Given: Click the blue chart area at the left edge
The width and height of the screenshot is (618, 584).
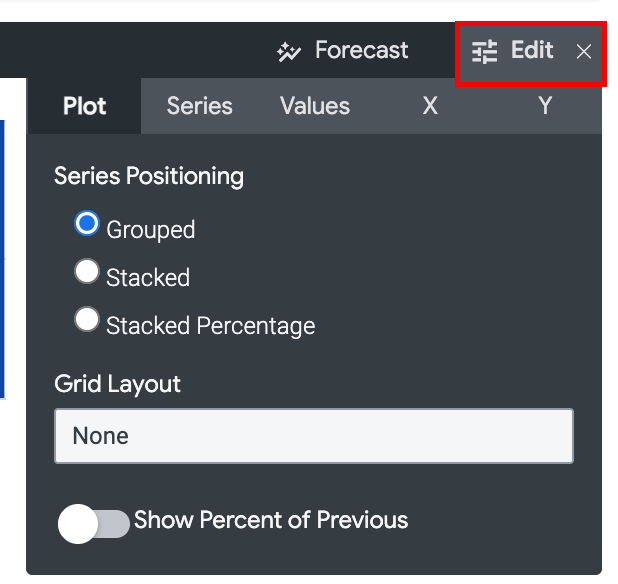Looking at the screenshot, I should 2,260.
